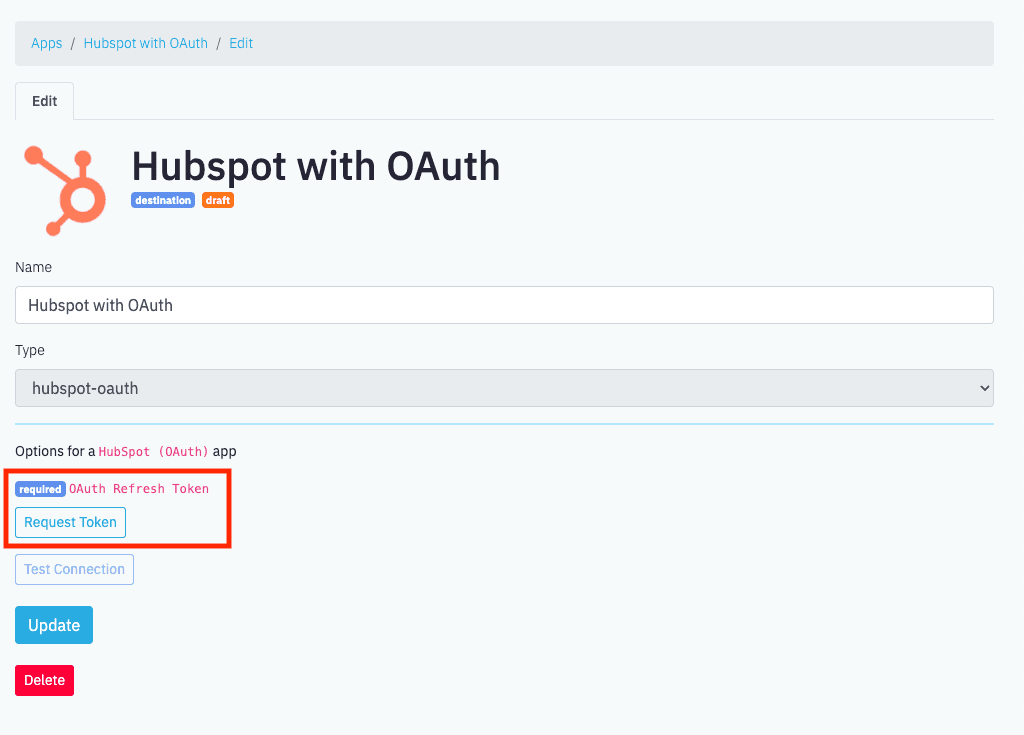Click the Hubspot with OAuth heading
Viewport: 1024px width, 735px height.
tap(316, 166)
